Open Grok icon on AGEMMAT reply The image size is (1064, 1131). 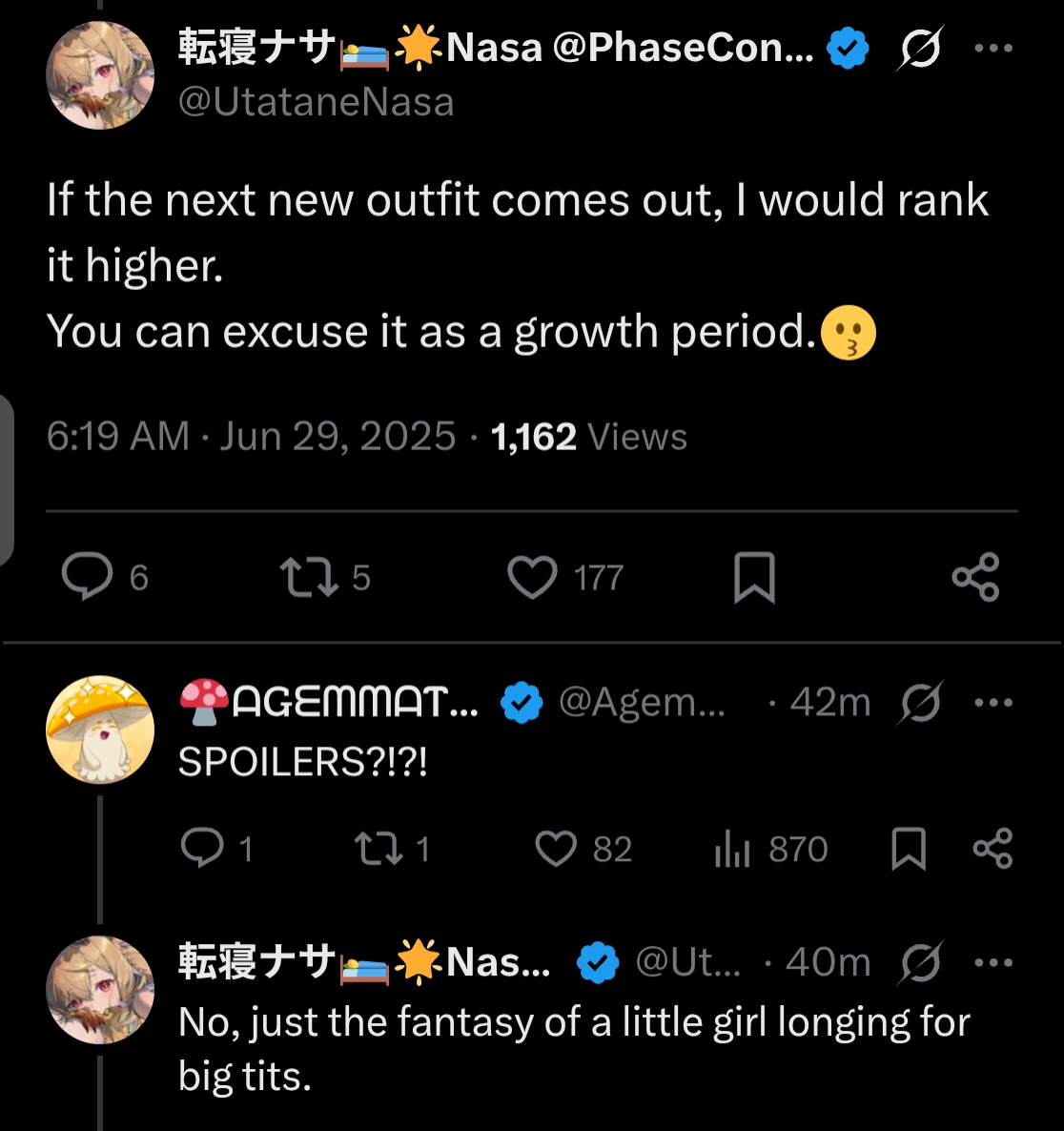(921, 703)
